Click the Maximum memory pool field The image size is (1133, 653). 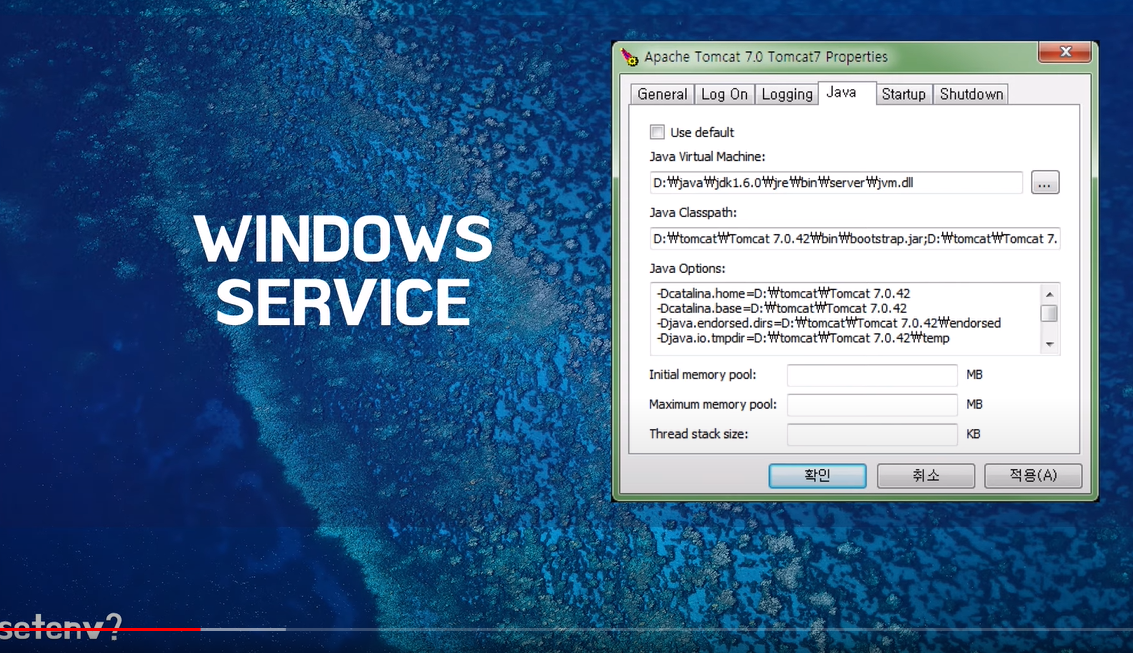872,405
